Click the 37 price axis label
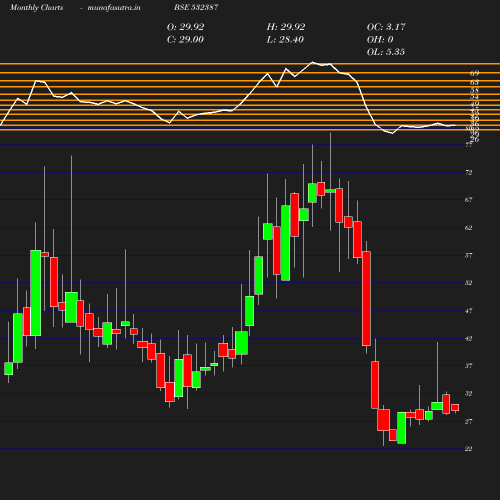500x500 pixels. 469,366
